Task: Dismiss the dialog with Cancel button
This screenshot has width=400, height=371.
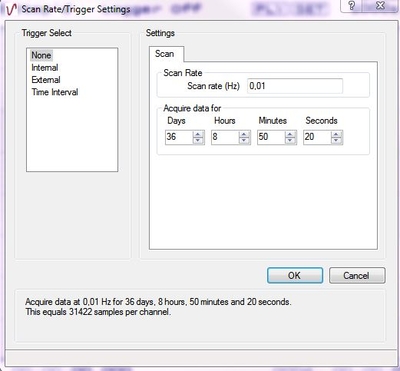Action: (x=357, y=275)
